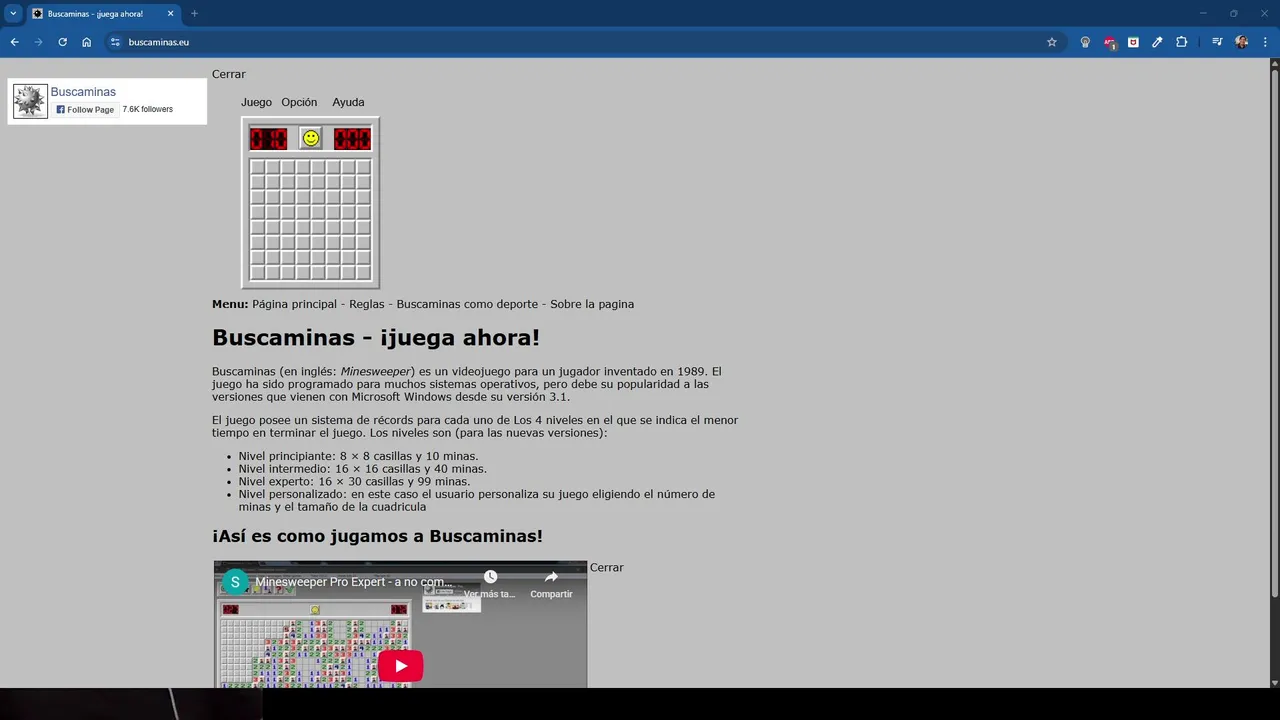Click the yellow smiley face reset button
The height and width of the screenshot is (720, 1280).
point(311,138)
